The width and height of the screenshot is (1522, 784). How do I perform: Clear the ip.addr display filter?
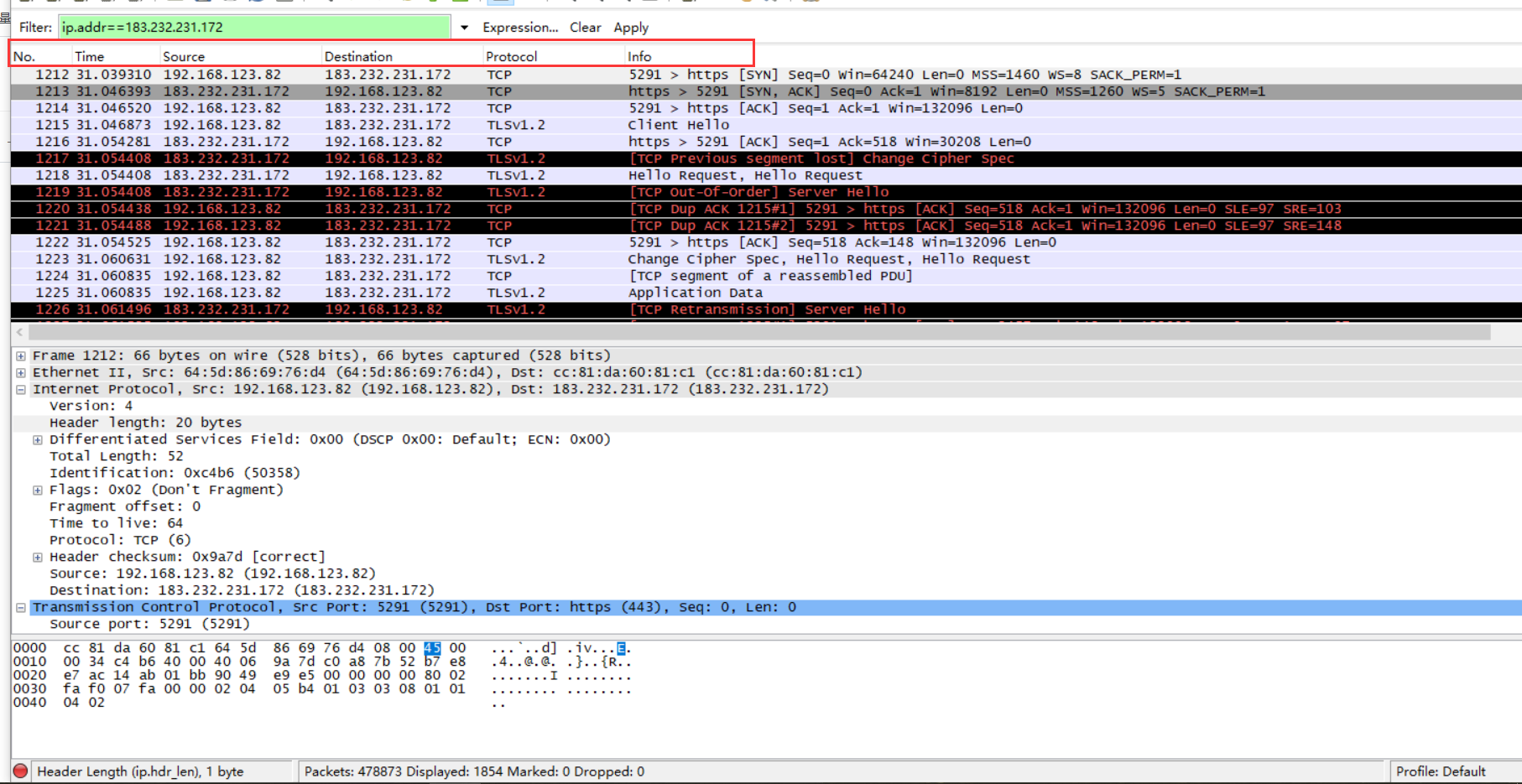pyautogui.click(x=585, y=27)
